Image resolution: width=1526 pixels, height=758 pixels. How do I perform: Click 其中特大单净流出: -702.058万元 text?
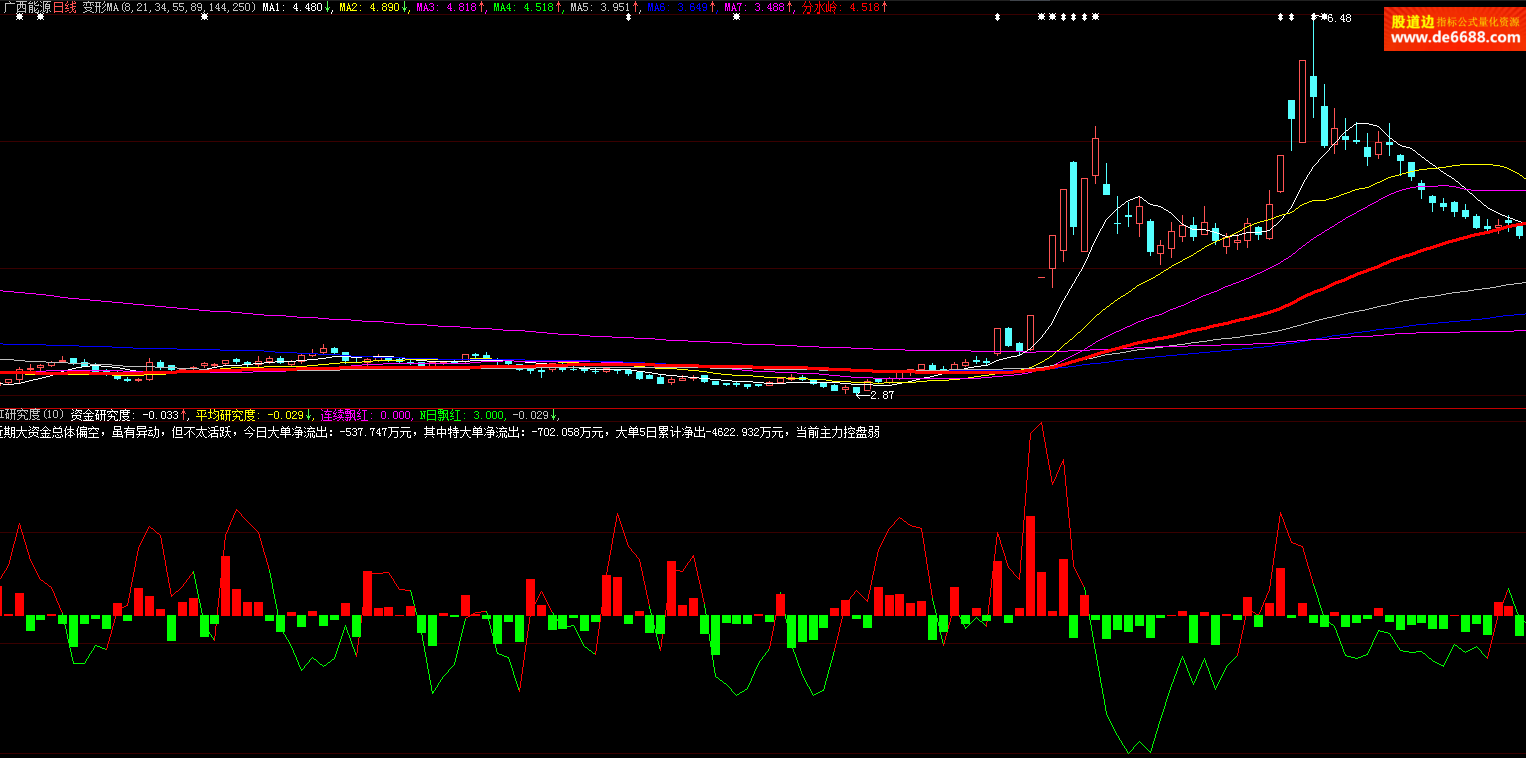pyautogui.click(x=514, y=432)
